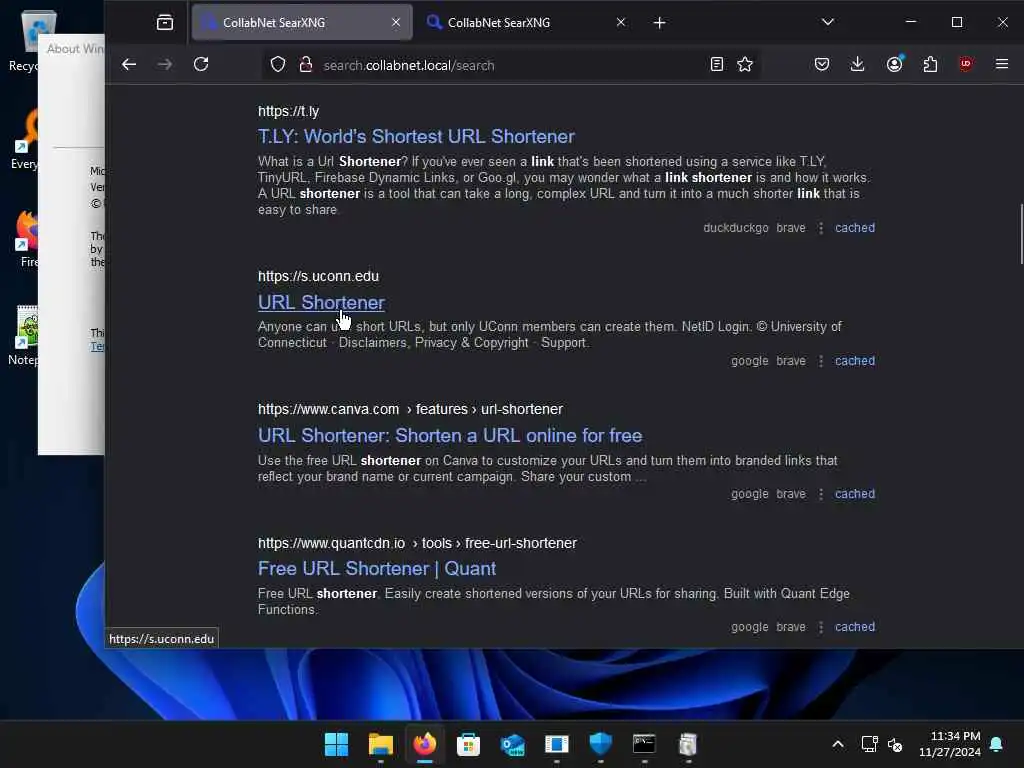Expand options menu dots for T.LY result
This screenshot has height=768, width=1024.
tap(821, 228)
